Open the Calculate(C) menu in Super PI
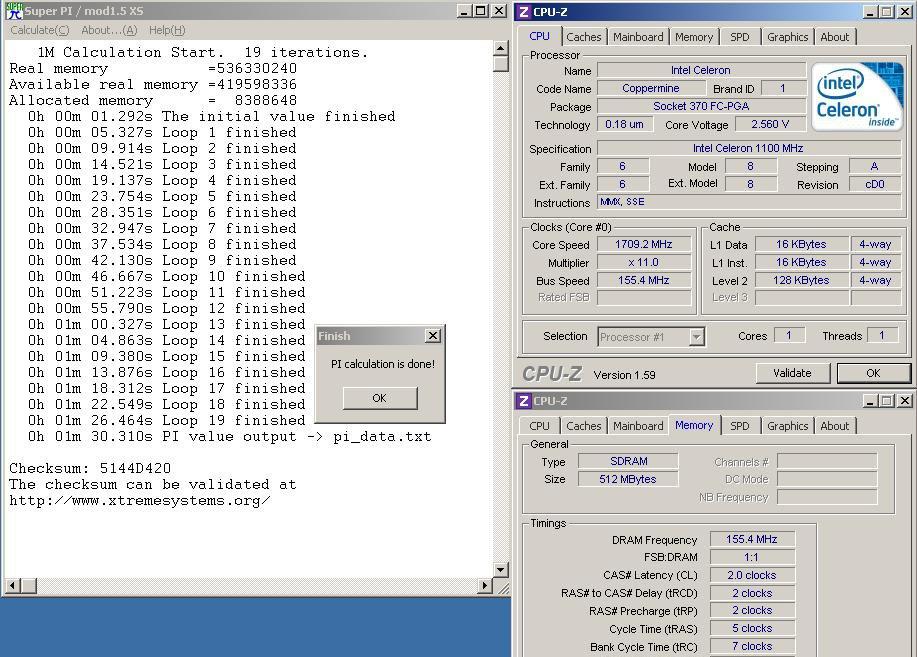Screen dimensions: 917x657 pos(40,30)
